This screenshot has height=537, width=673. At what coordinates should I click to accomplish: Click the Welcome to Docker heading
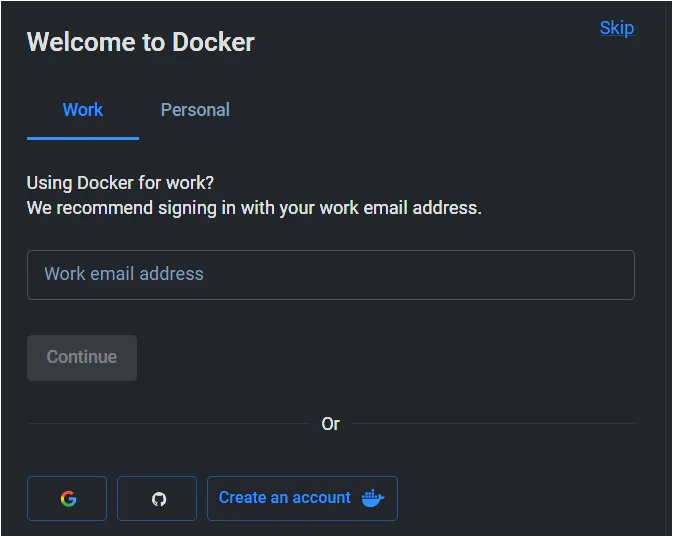141,42
